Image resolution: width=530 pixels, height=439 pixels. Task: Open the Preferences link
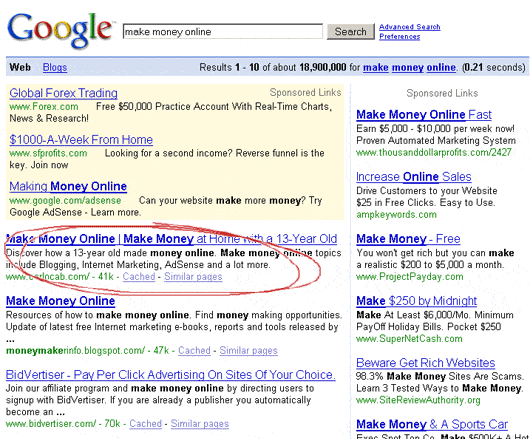click(400, 36)
